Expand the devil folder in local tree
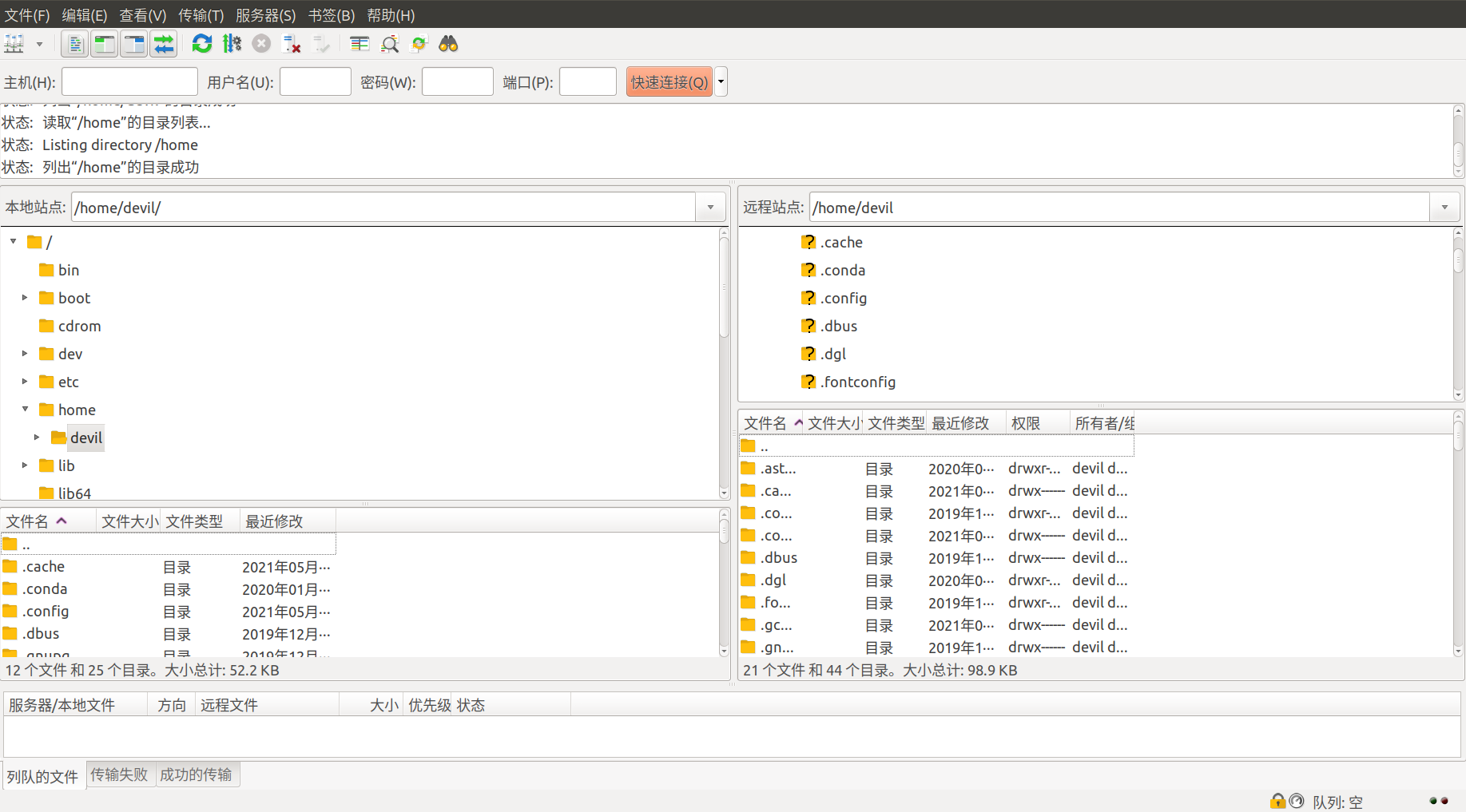Image resolution: width=1466 pixels, height=812 pixels. pos(37,437)
